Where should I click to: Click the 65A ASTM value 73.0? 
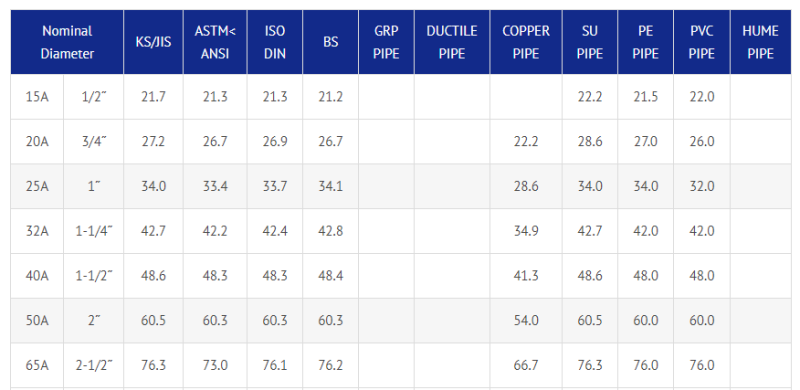tap(215, 365)
